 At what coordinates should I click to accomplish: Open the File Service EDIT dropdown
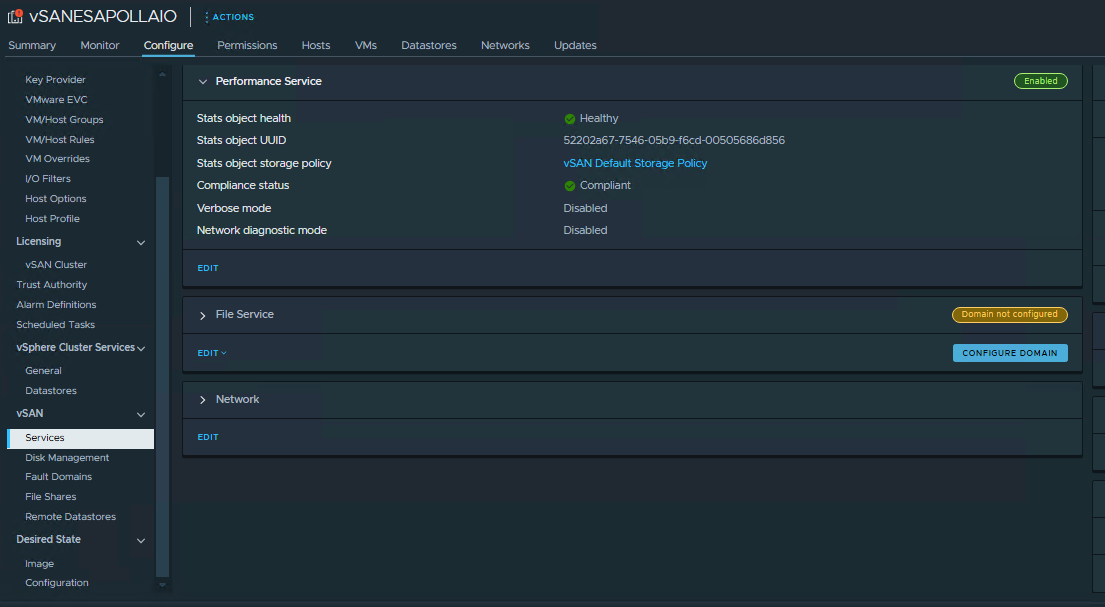[x=211, y=352]
